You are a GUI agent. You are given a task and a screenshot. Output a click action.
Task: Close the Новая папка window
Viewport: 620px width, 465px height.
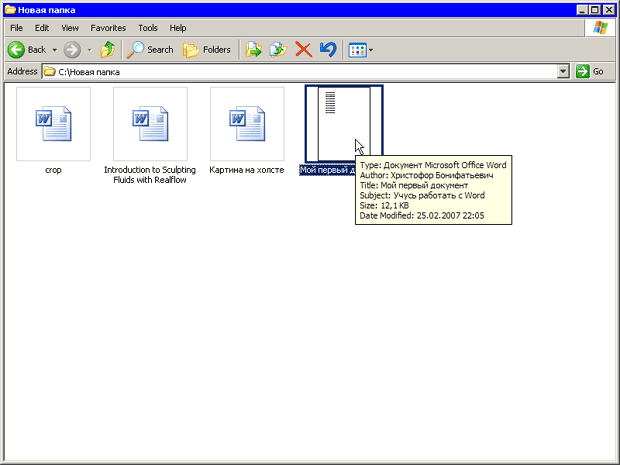click(x=609, y=10)
